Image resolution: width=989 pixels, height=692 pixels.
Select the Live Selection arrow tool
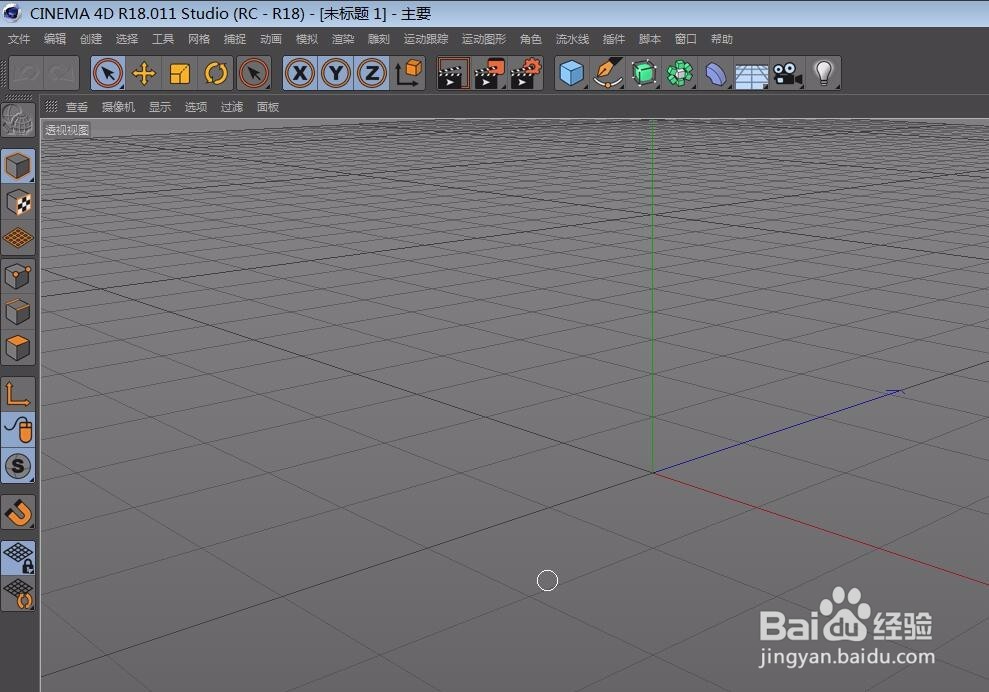click(108, 73)
